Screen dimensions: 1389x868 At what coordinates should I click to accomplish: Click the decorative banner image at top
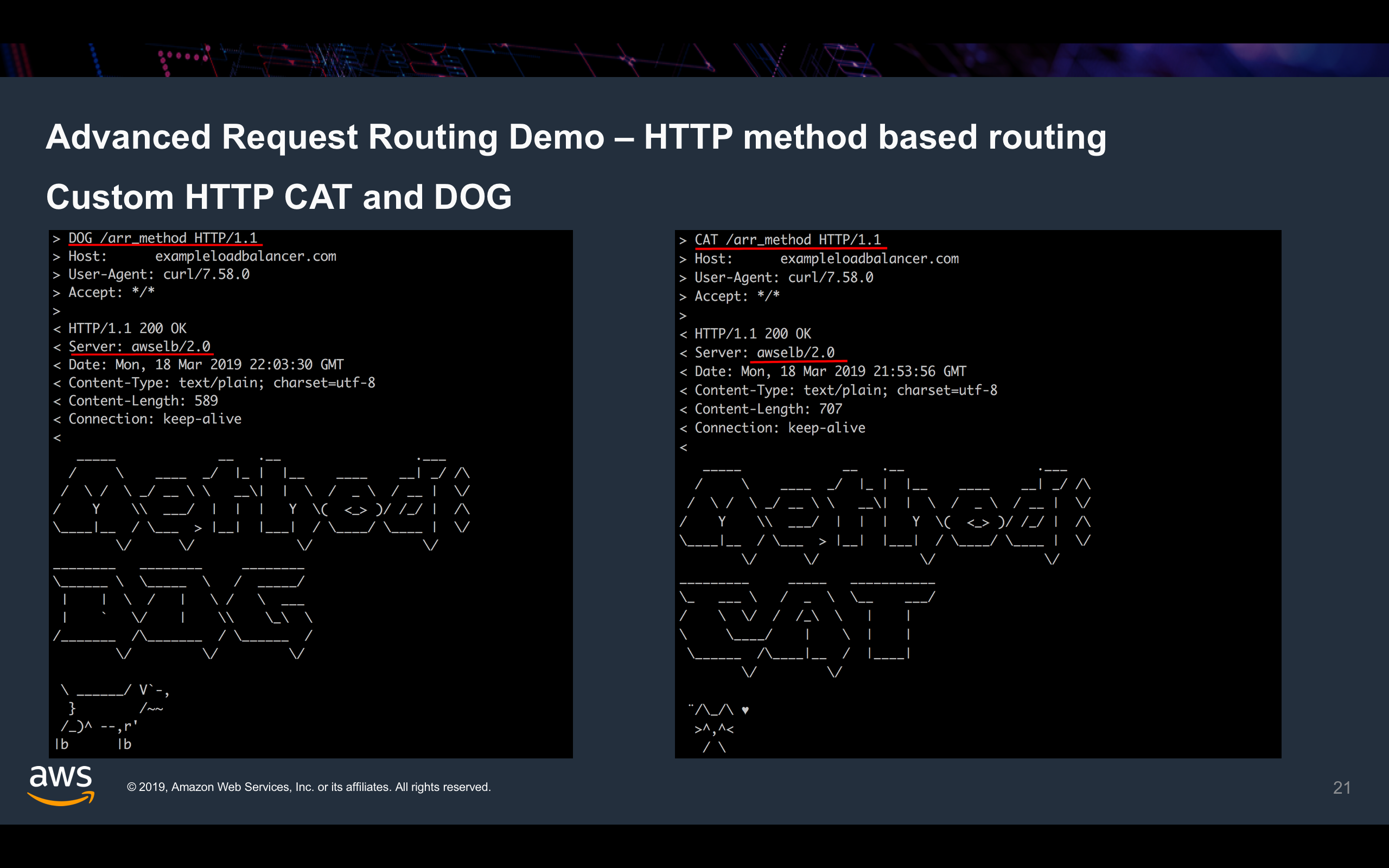click(x=694, y=60)
